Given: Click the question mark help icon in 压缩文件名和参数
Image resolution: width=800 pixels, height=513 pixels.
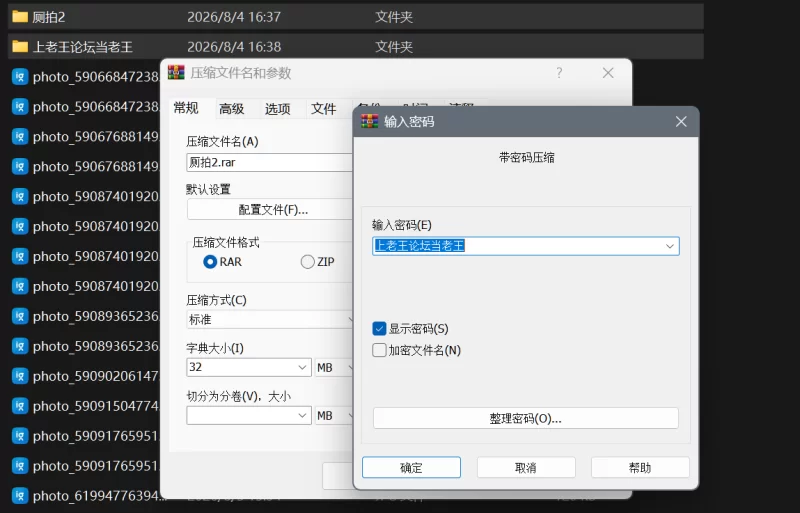Looking at the screenshot, I should (559, 73).
